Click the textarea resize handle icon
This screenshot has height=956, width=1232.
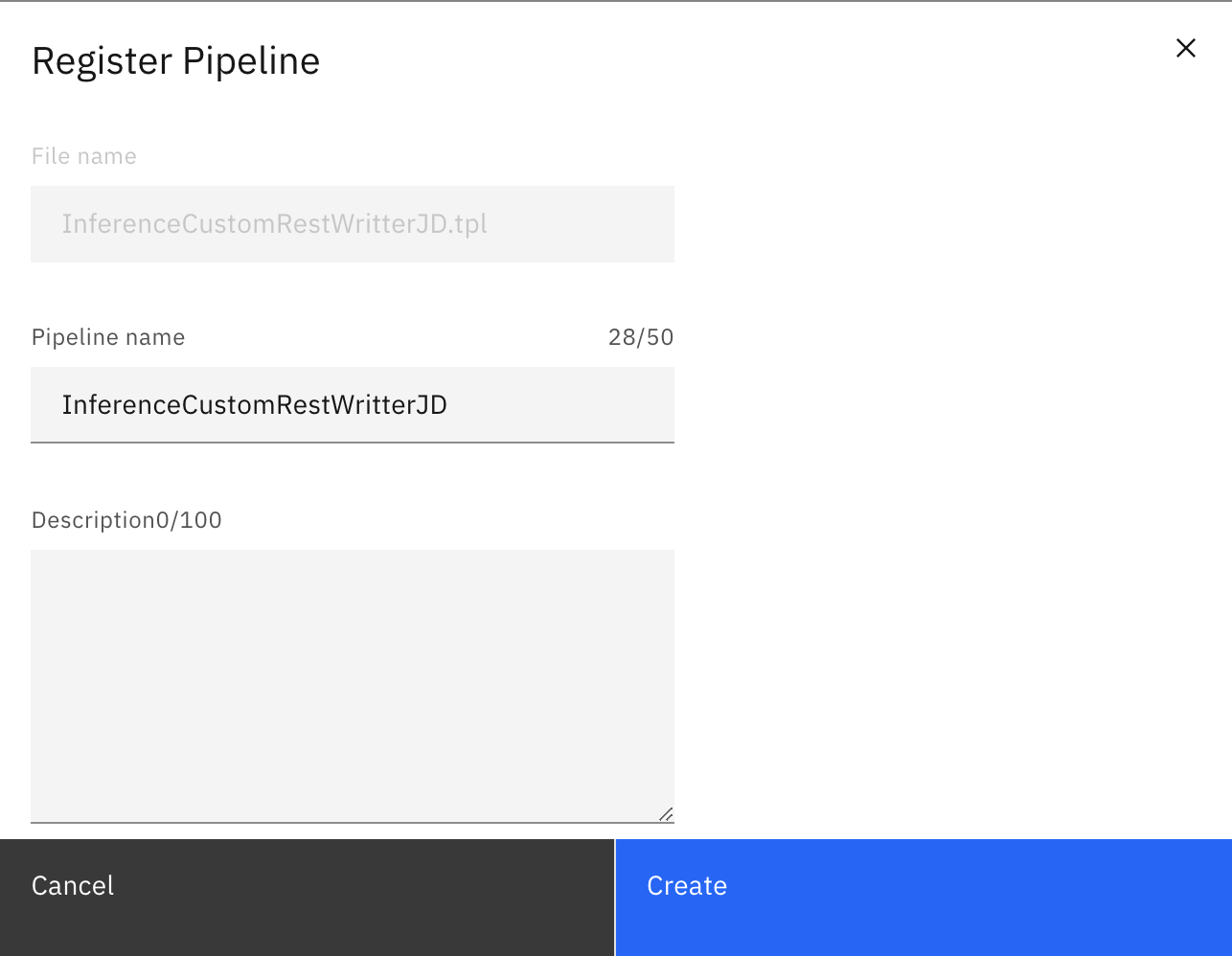(x=666, y=813)
